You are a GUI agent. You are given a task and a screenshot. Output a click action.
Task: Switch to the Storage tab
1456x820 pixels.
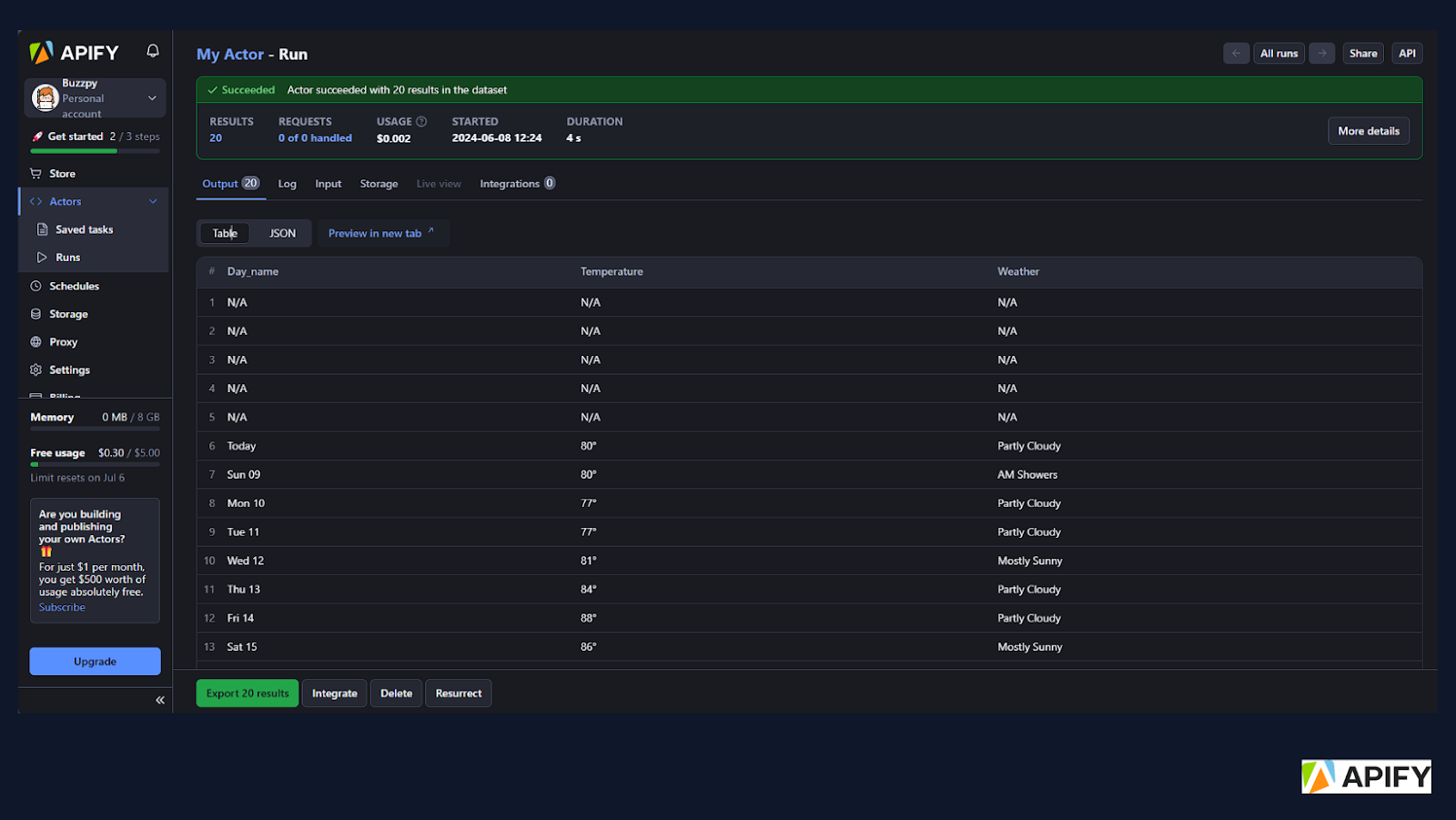click(x=379, y=184)
